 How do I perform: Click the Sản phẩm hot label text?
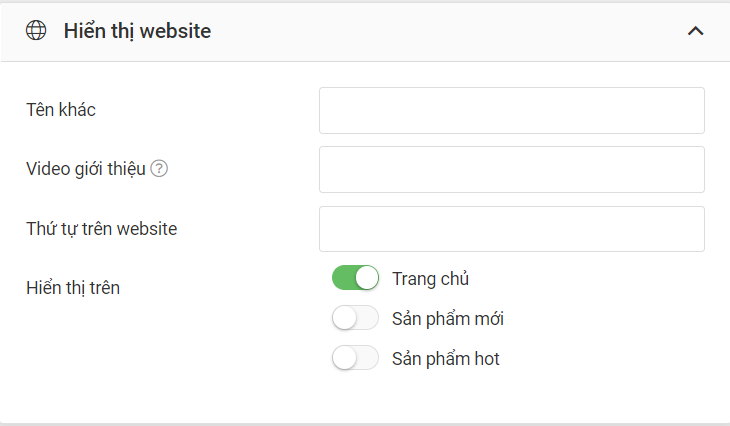446,359
